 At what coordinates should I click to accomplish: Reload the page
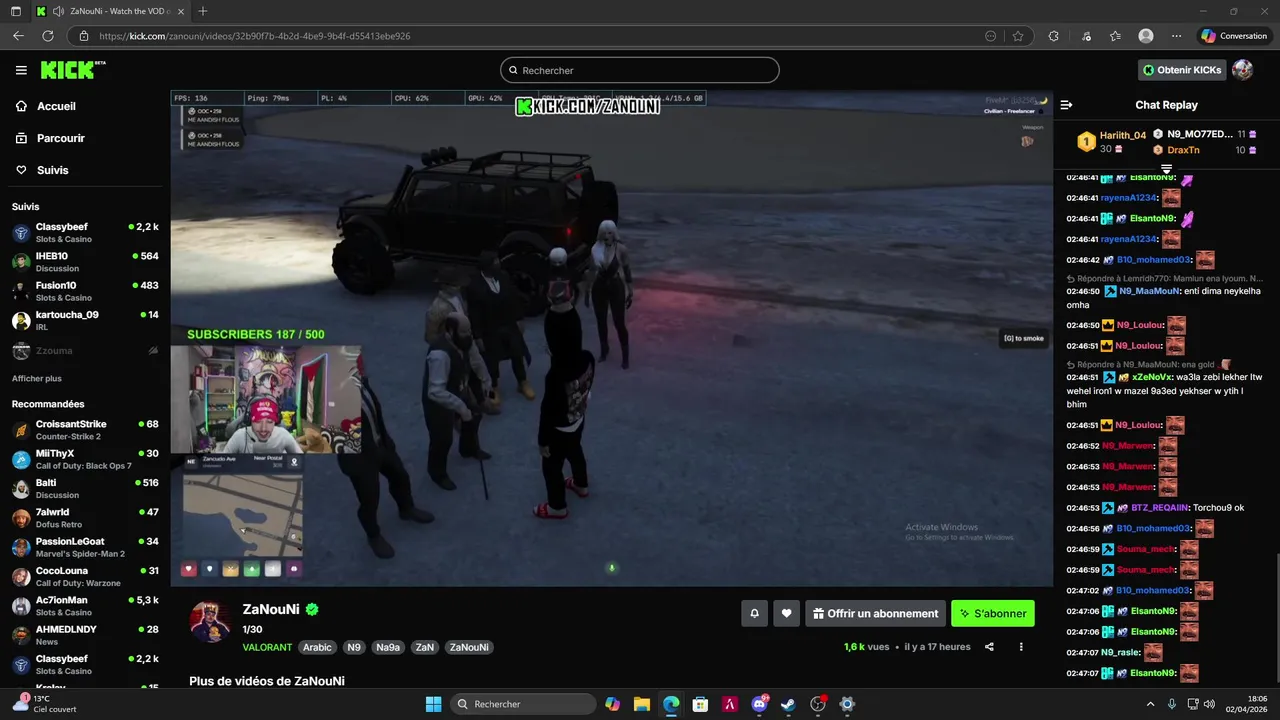[x=47, y=36]
